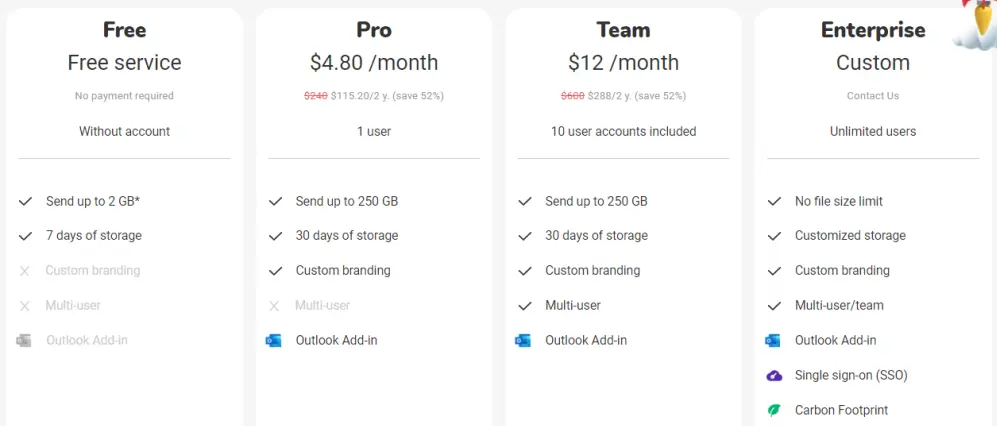Viewport: 997px width, 426px height.
Task: Click the Outlook icon in the Team plan
Action: (x=523, y=340)
